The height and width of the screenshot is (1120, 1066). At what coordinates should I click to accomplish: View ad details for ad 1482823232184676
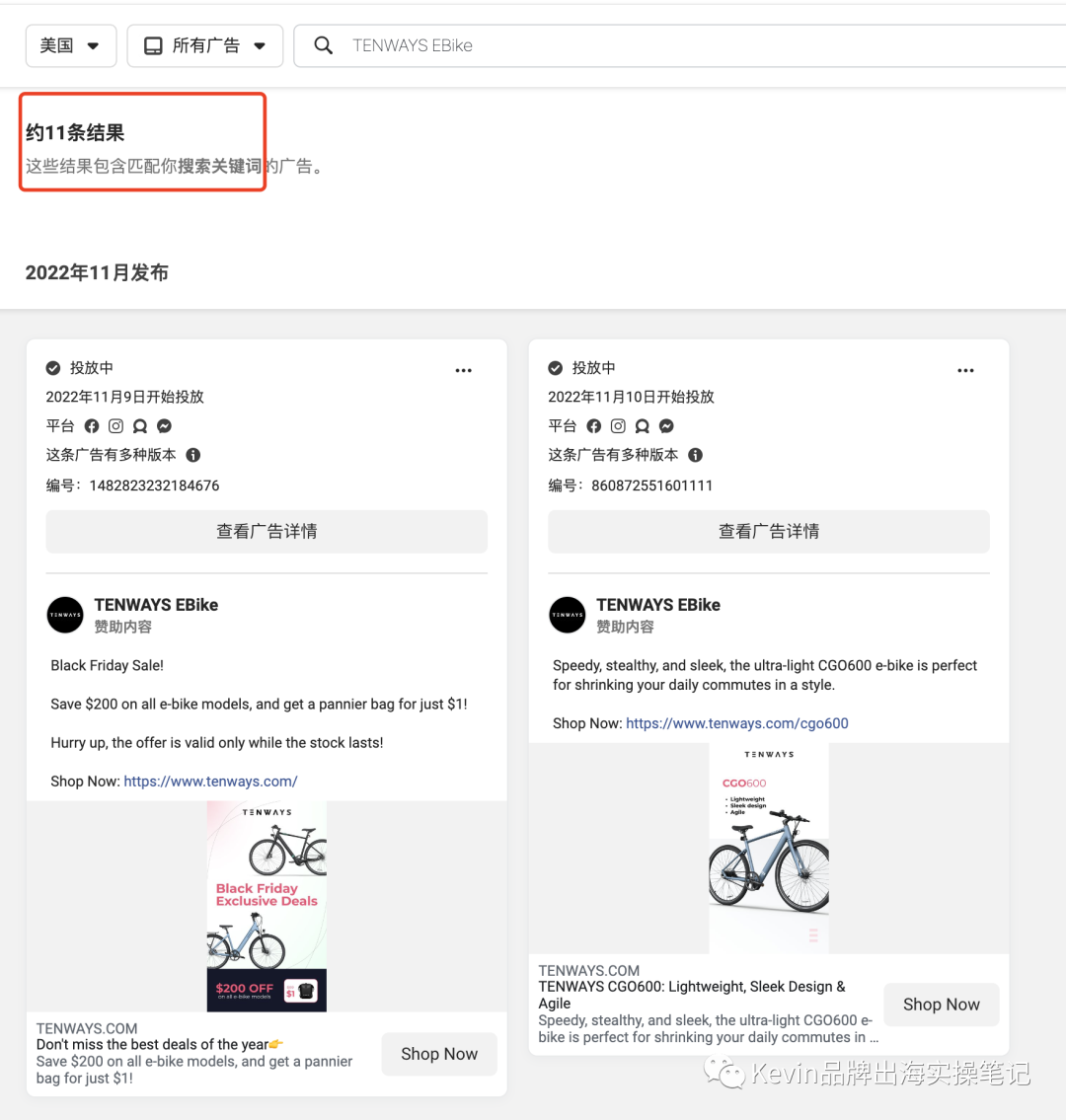(266, 532)
